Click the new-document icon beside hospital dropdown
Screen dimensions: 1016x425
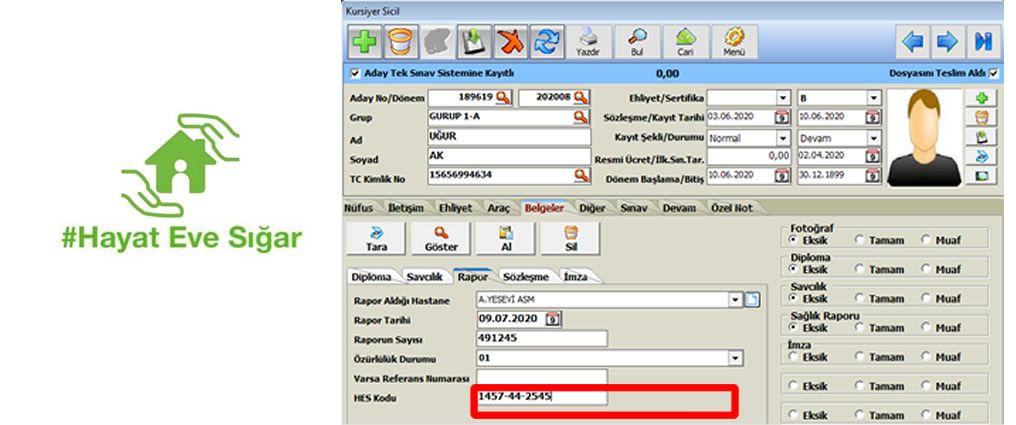click(752, 300)
